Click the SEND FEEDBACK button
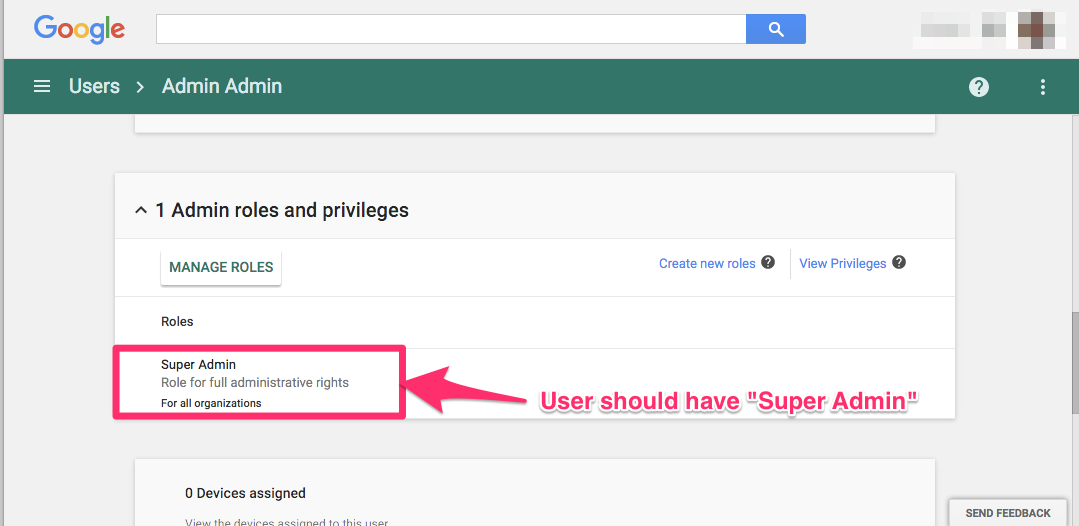Image resolution: width=1079 pixels, height=526 pixels. [1007, 513]
